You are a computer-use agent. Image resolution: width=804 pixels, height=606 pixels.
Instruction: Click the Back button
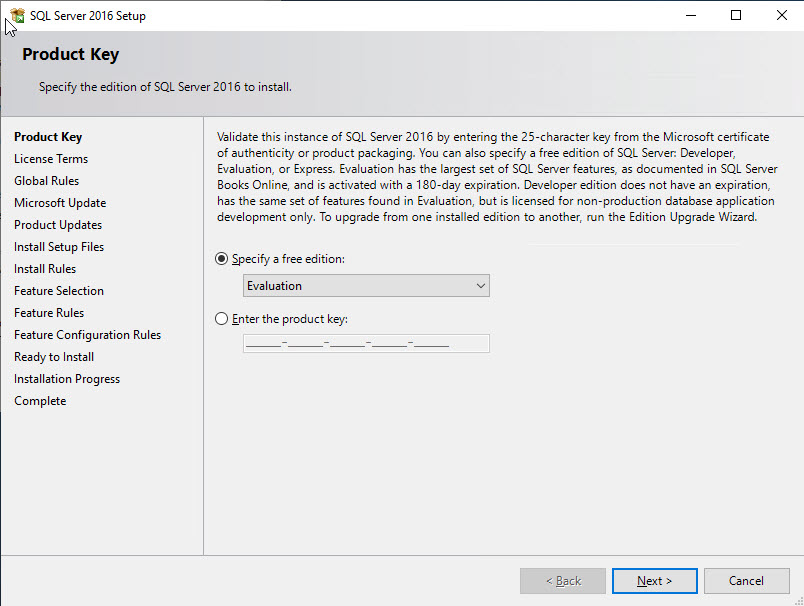point(562,580)
